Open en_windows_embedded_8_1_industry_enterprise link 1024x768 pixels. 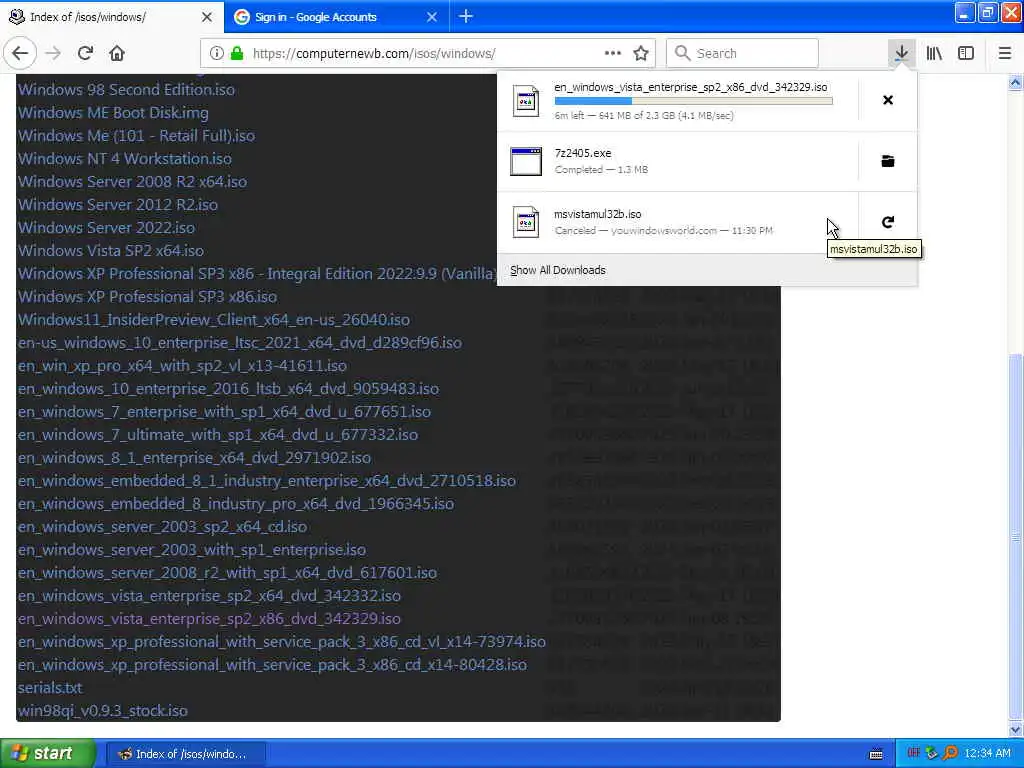(266, 481)
